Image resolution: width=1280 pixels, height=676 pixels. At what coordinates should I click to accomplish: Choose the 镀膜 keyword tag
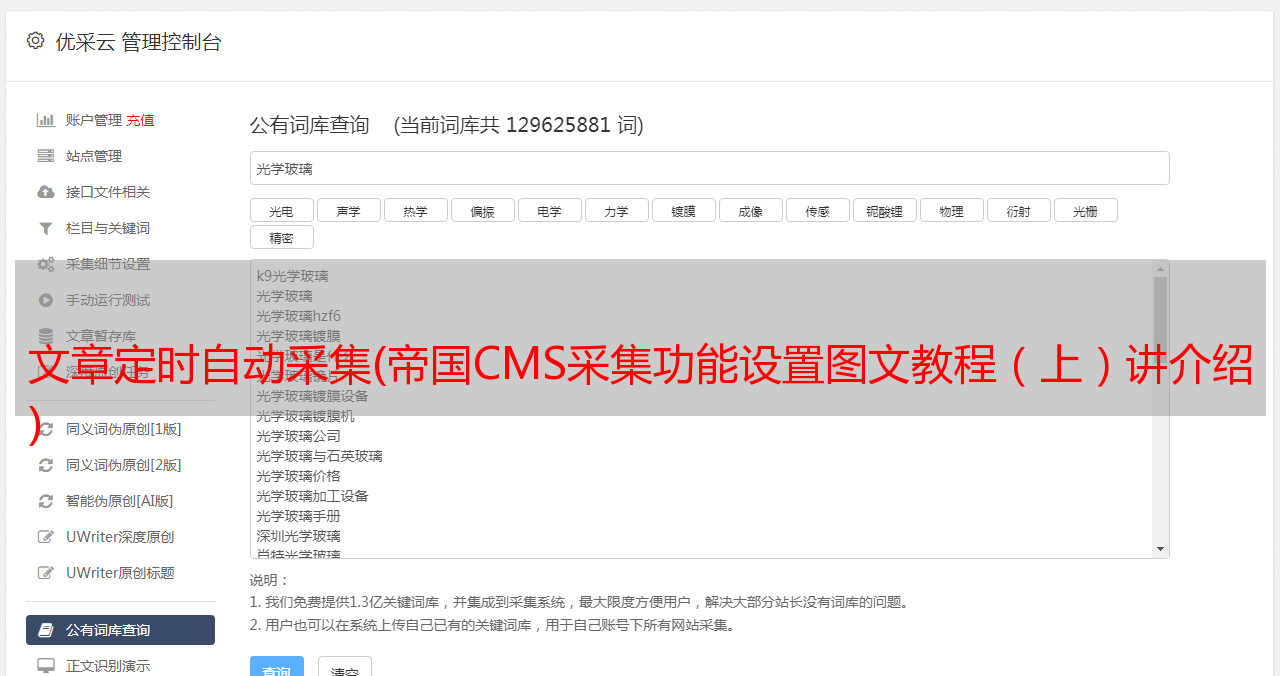click(684, 211)
